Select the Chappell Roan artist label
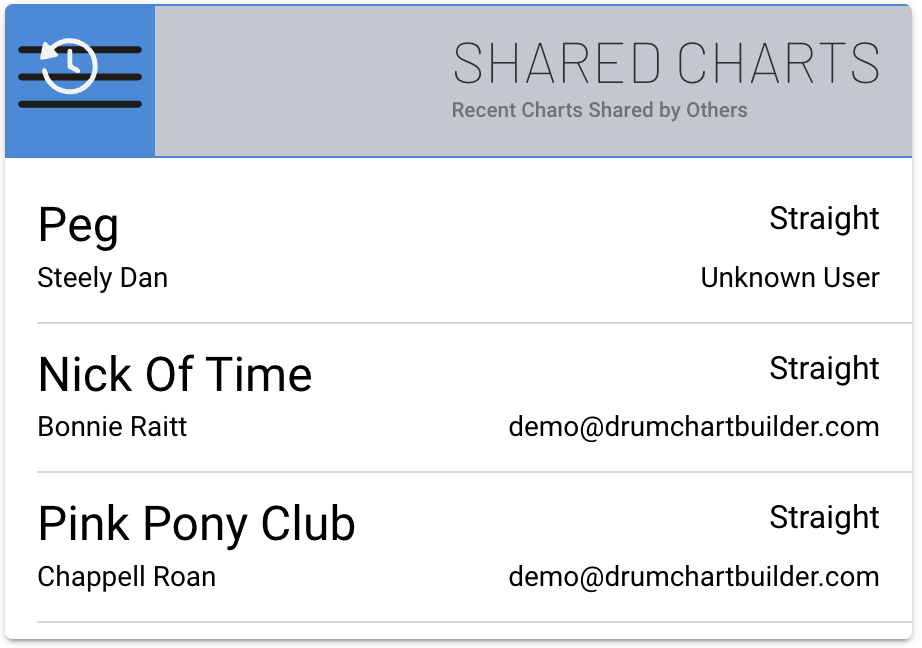922x648 pixels. tap(126, 577)
